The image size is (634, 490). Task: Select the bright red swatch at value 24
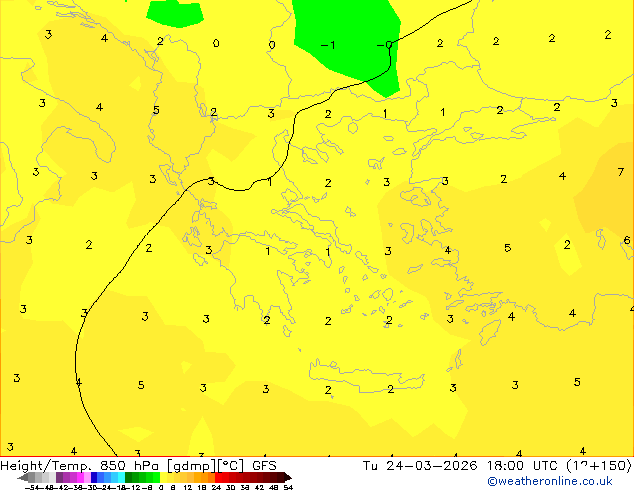coord(218,477)
